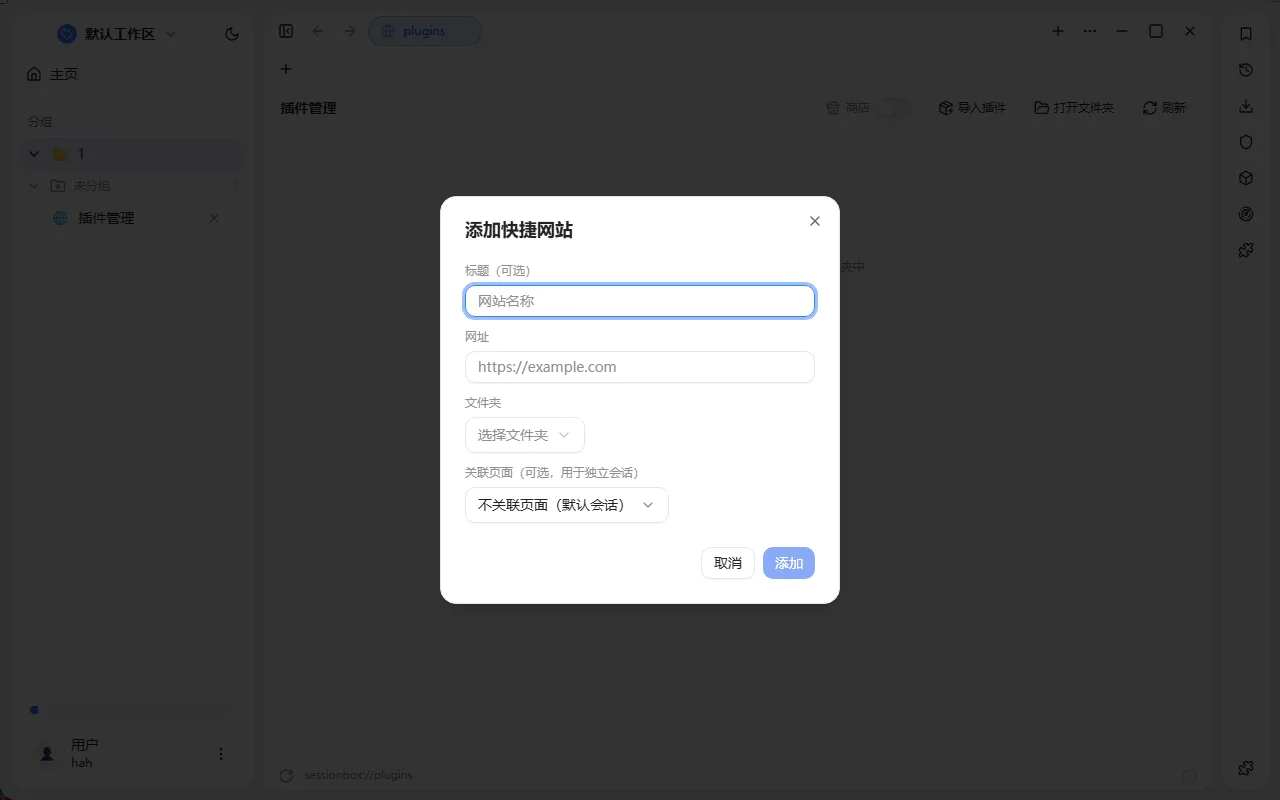Click globe icon beside 插件管理
The height and width of the screenshot is (800, 1280).
[x=60, y=218]
